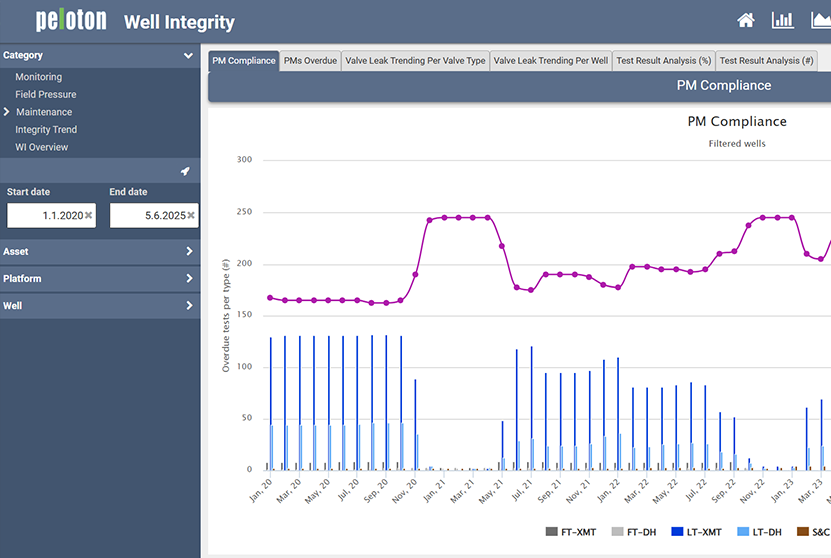The image size is (831, 558).
Task: Expand the Platform filter panel
Action: (x=188, y=279)
